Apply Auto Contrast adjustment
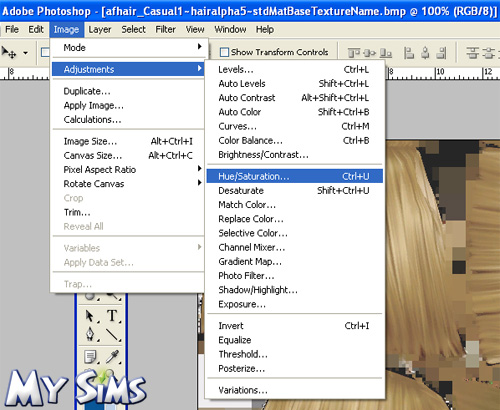Screen dimensions: 500x410 (x=295, y=98)
